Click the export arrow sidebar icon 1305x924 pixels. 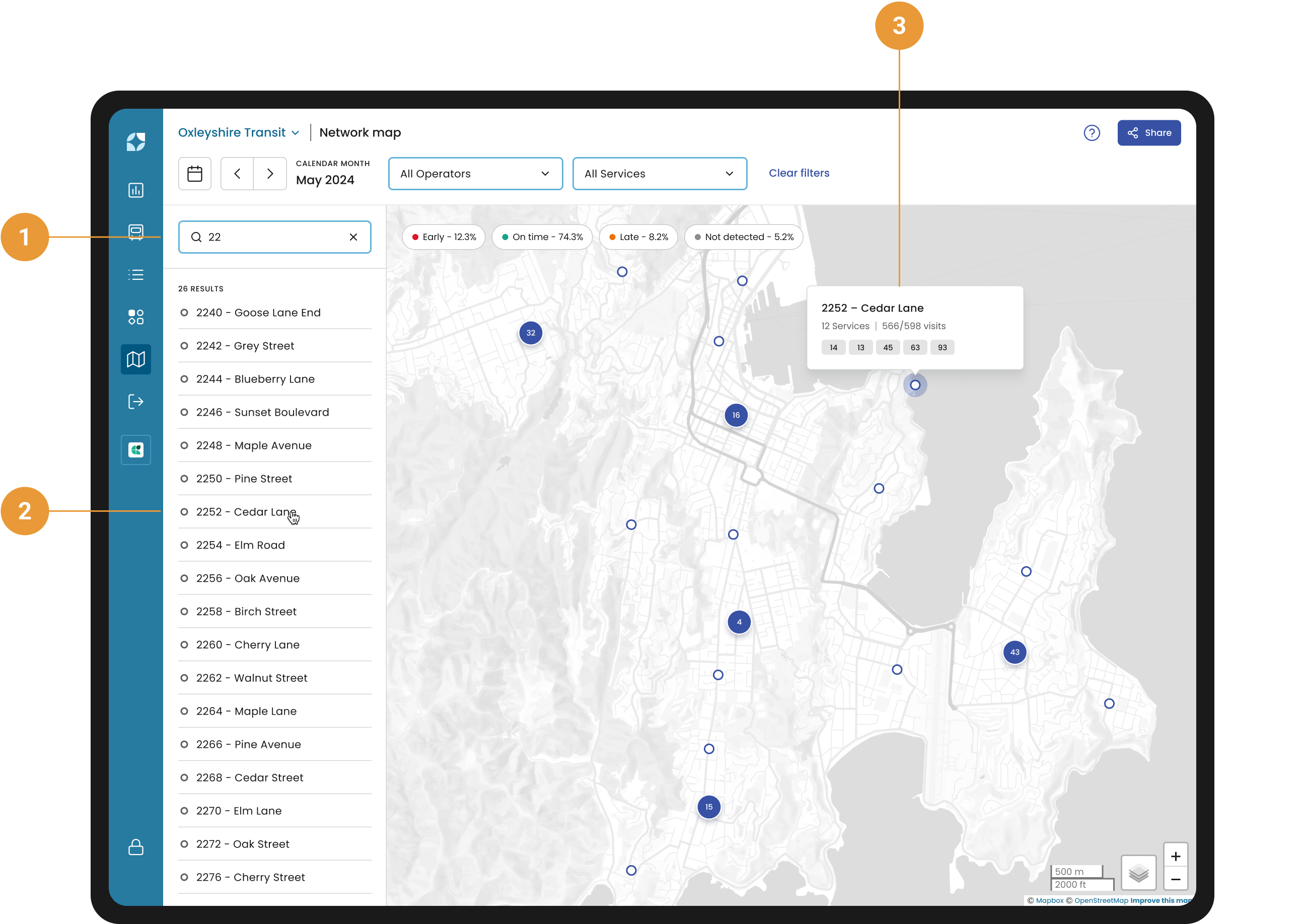coord(135,402)
